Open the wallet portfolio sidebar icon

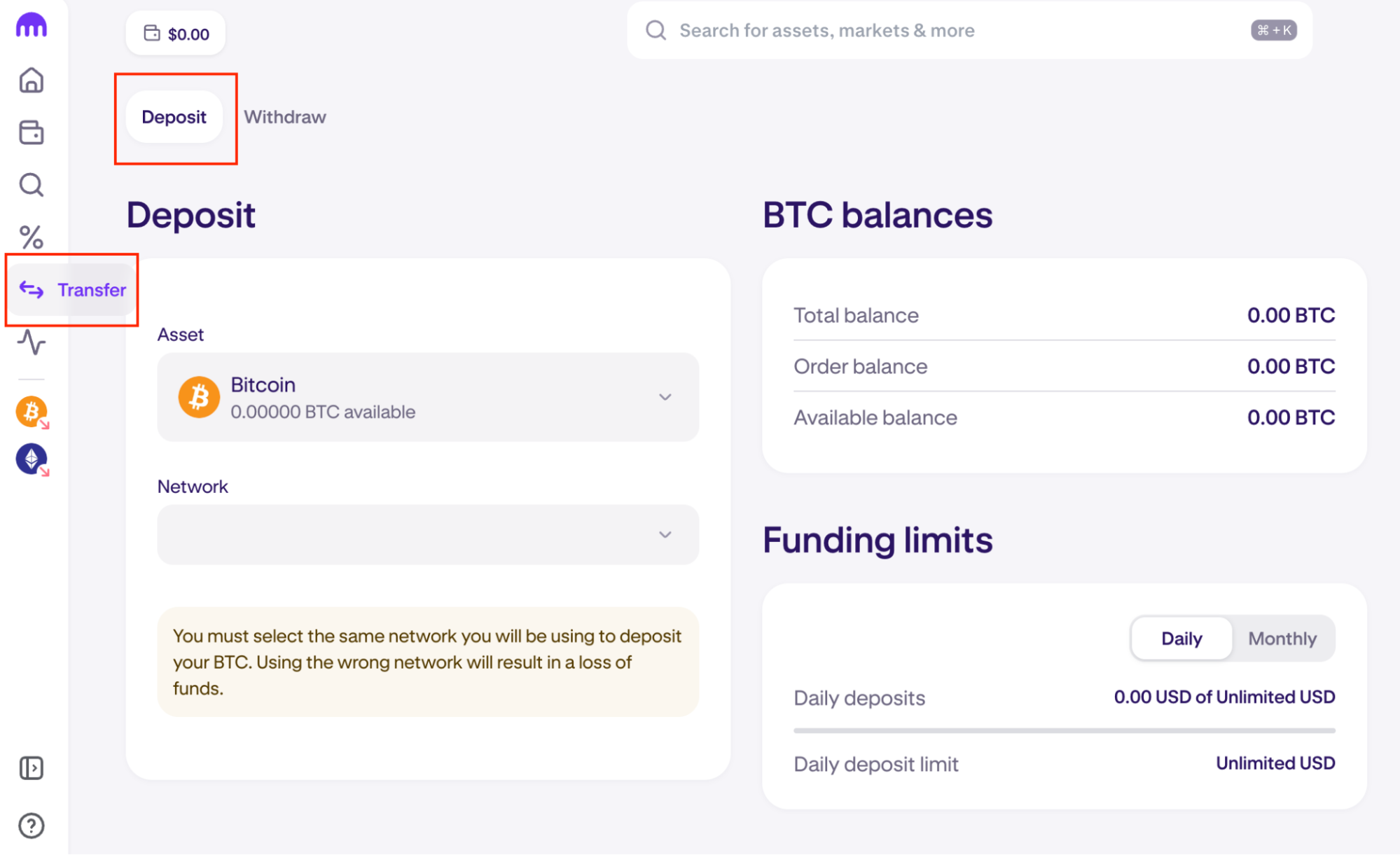click(32, 132)
